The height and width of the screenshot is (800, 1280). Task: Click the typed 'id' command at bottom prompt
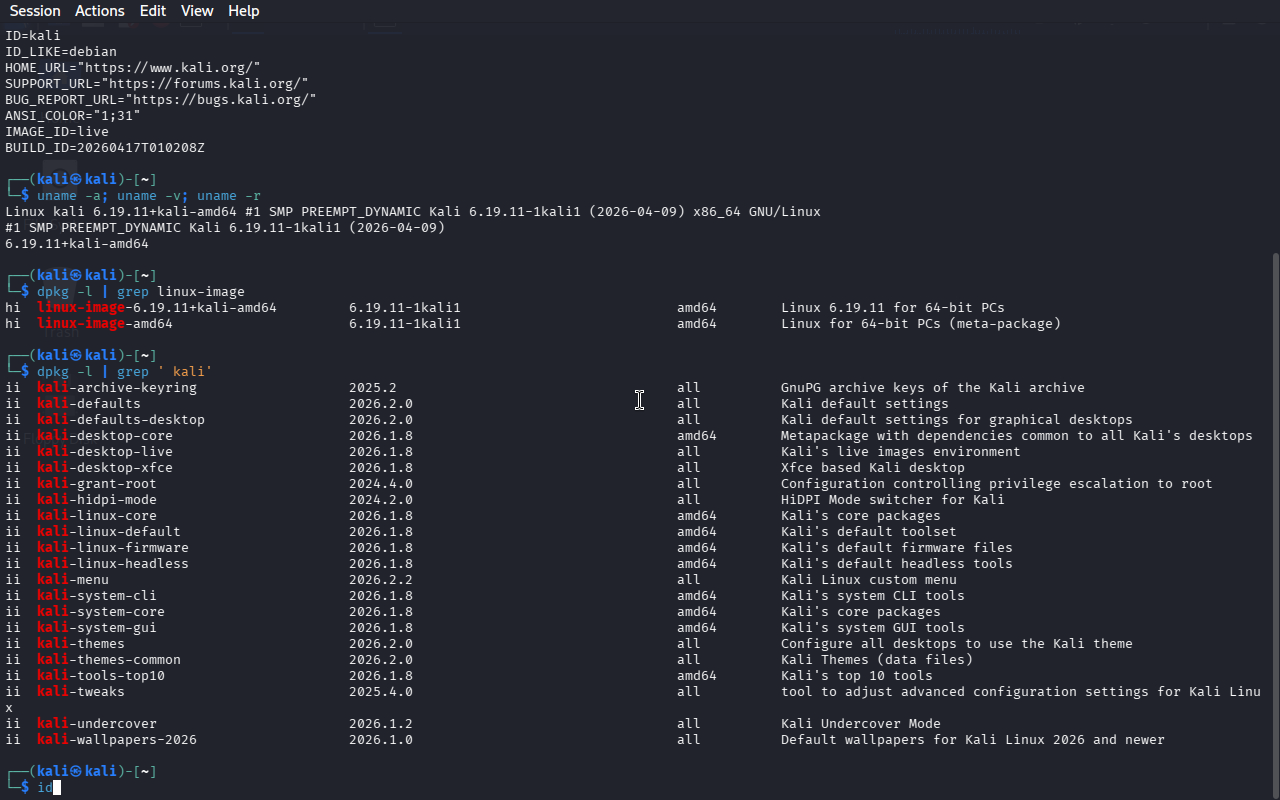(x=45, y=788)
